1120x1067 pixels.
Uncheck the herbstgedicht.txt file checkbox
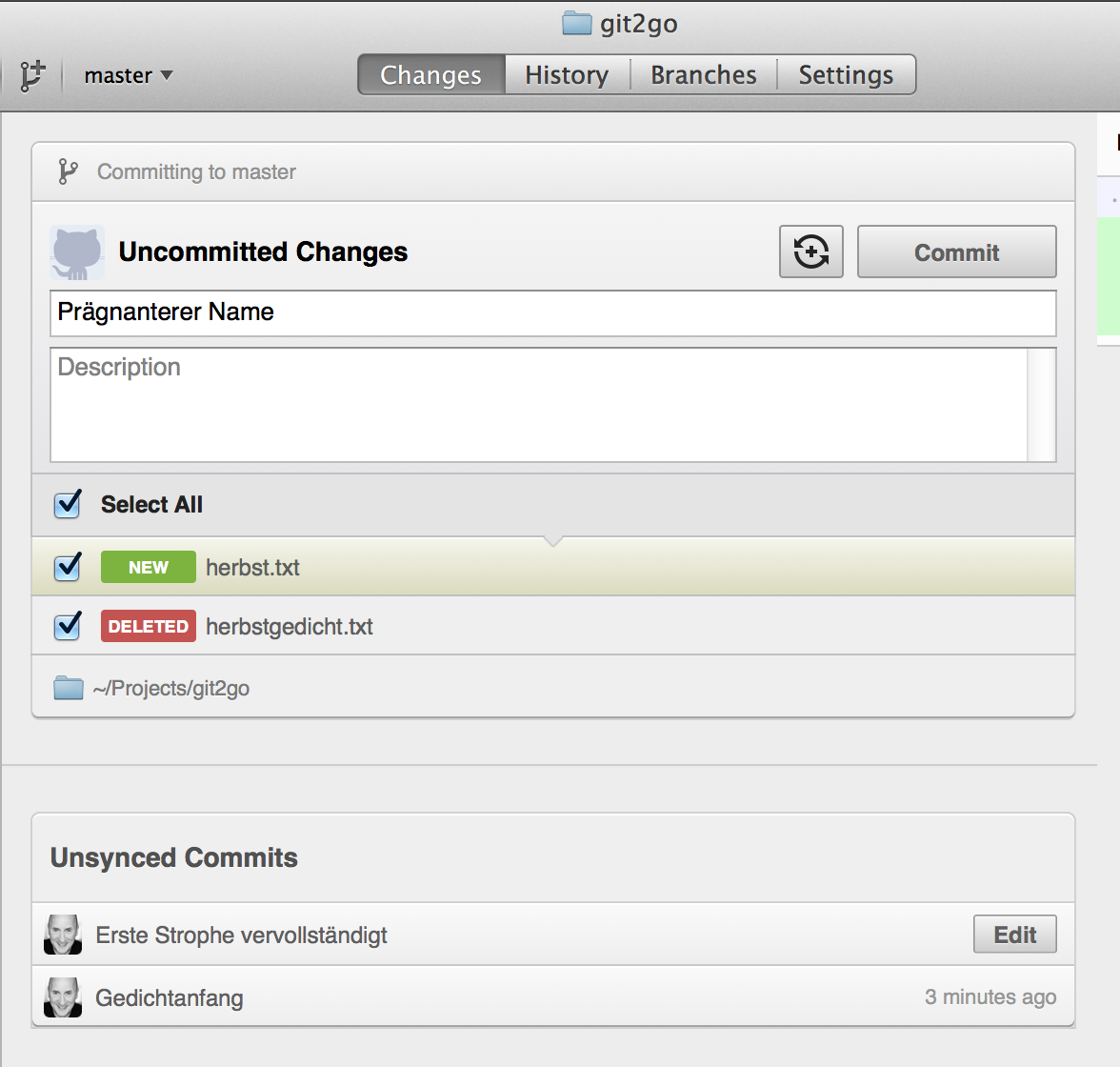(68, 626)
